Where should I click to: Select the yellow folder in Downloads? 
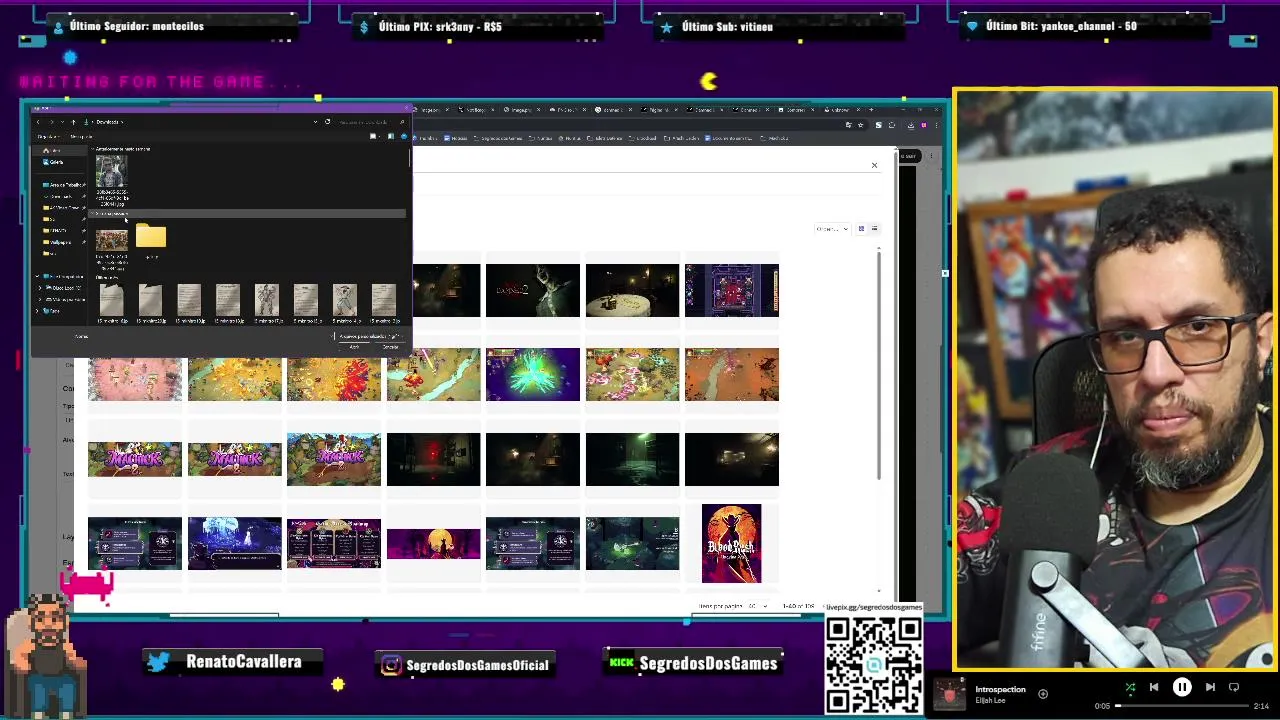pyautogui.click(x=151, y=235)
